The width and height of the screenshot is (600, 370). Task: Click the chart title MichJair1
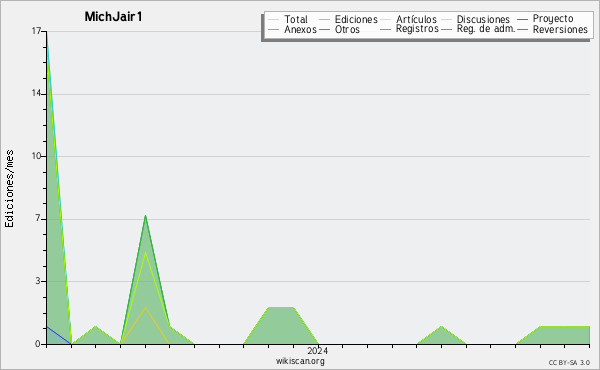[x=113, y=16]
